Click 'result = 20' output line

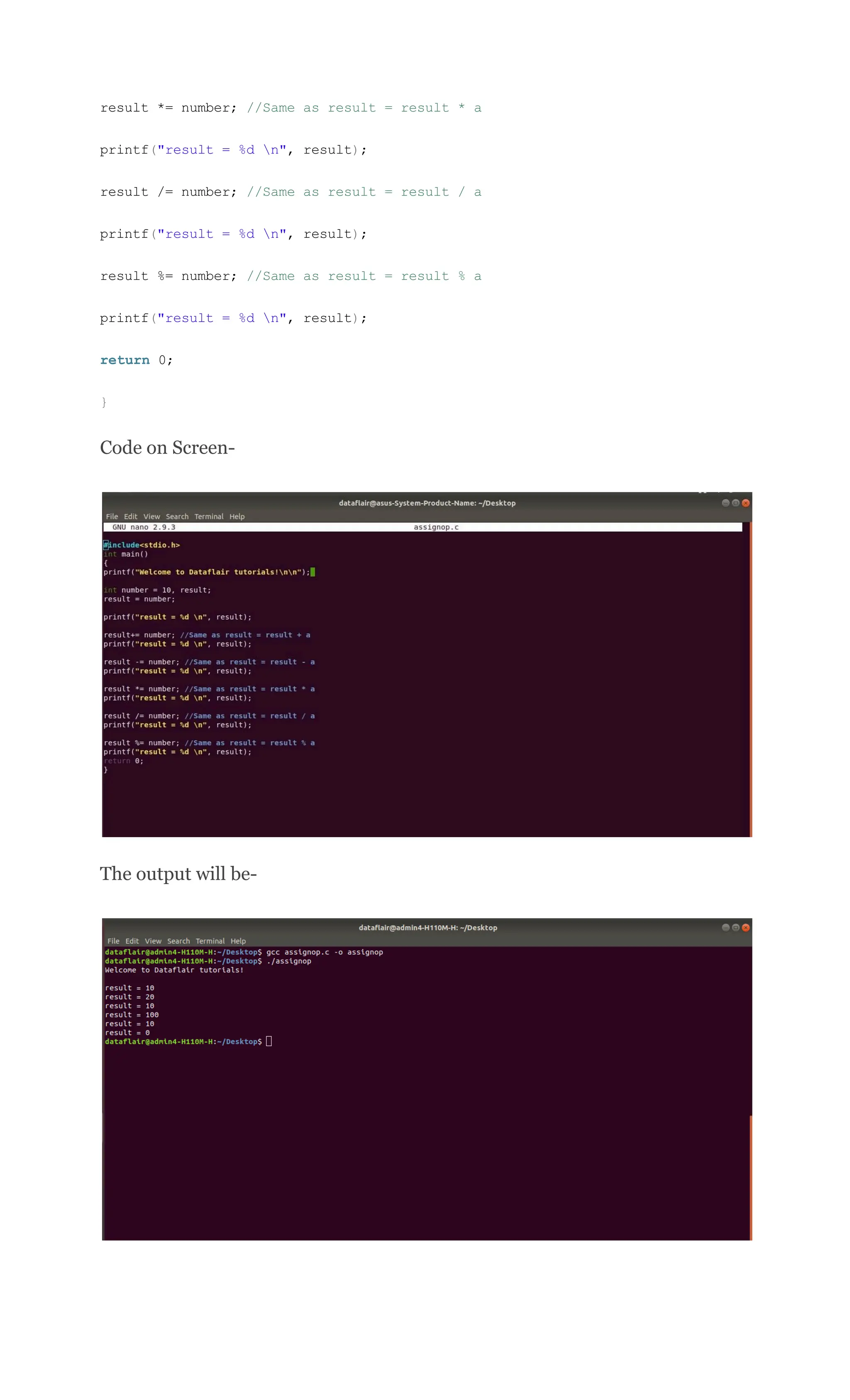pos(129,997)
